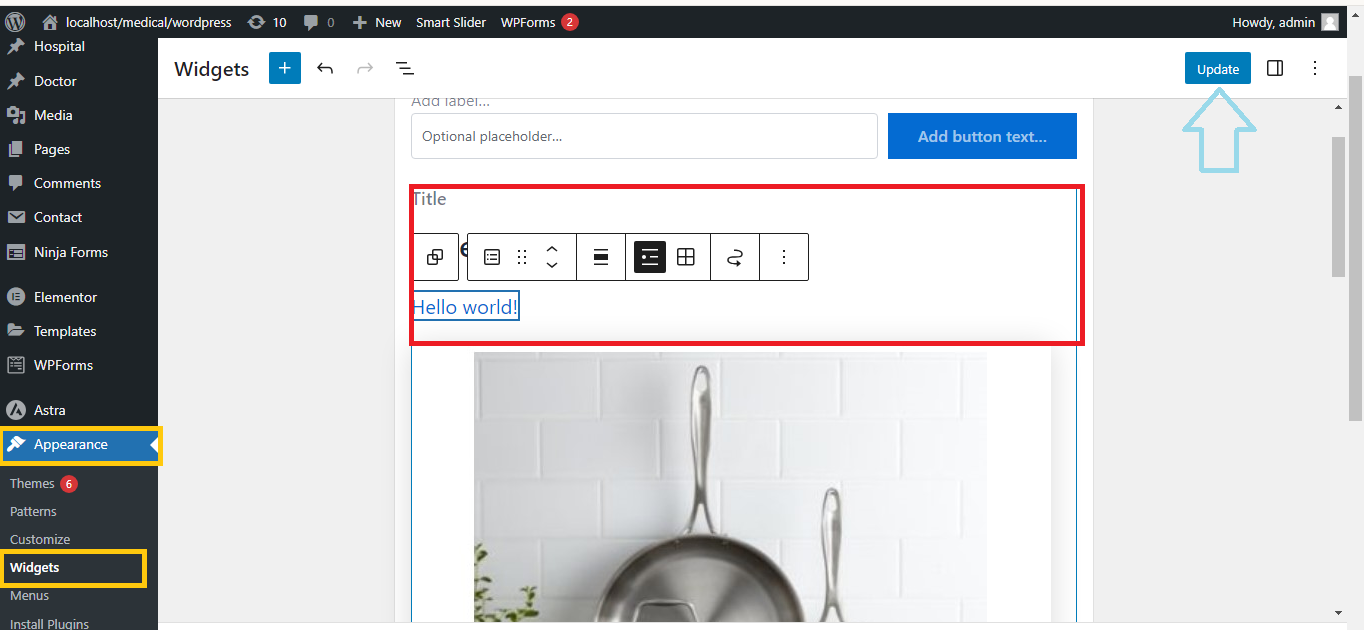Open the block alignment options

click(x=601, y=257)
